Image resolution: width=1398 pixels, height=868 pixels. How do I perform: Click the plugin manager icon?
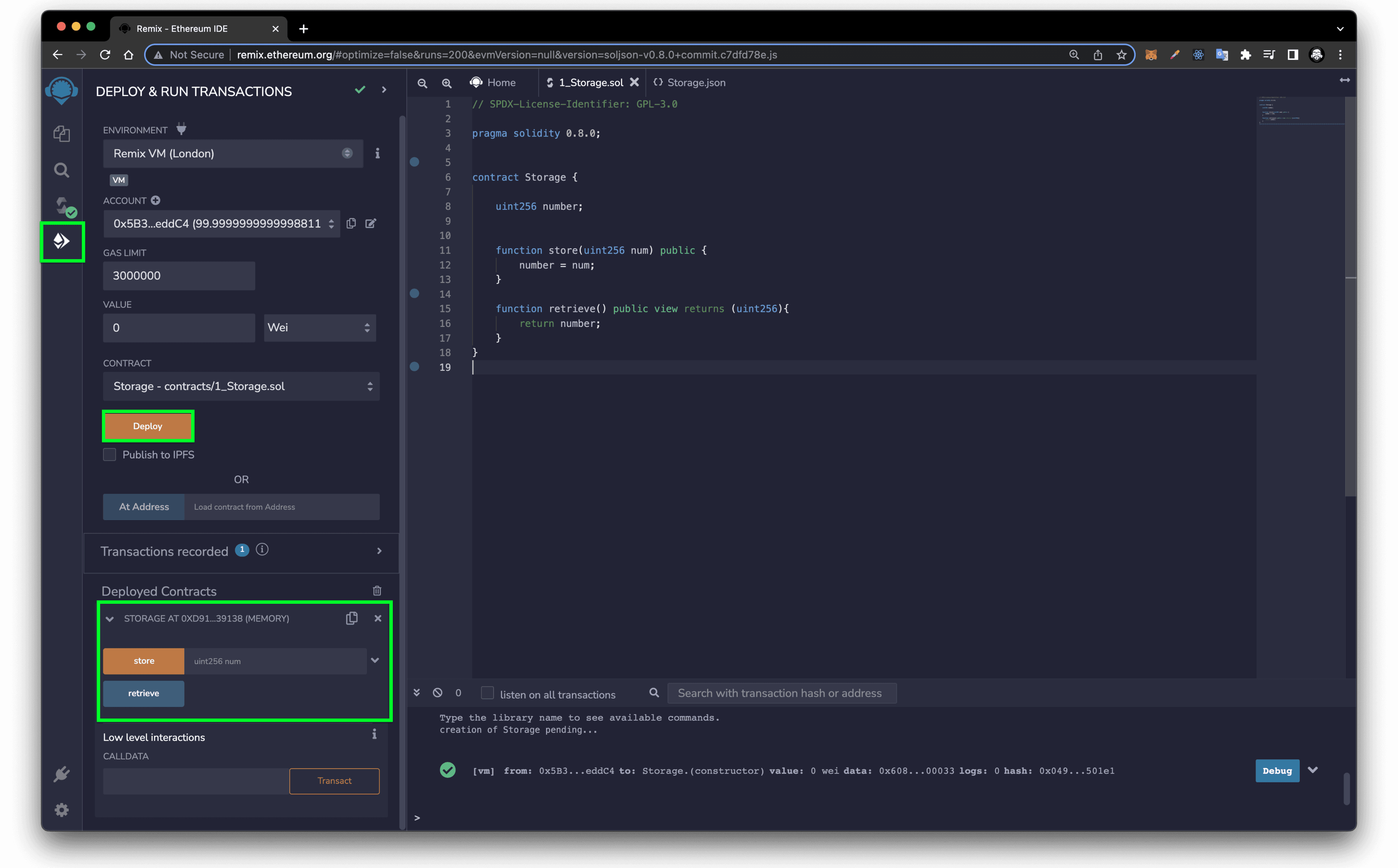pyautogui.click(x=62, y=775)
